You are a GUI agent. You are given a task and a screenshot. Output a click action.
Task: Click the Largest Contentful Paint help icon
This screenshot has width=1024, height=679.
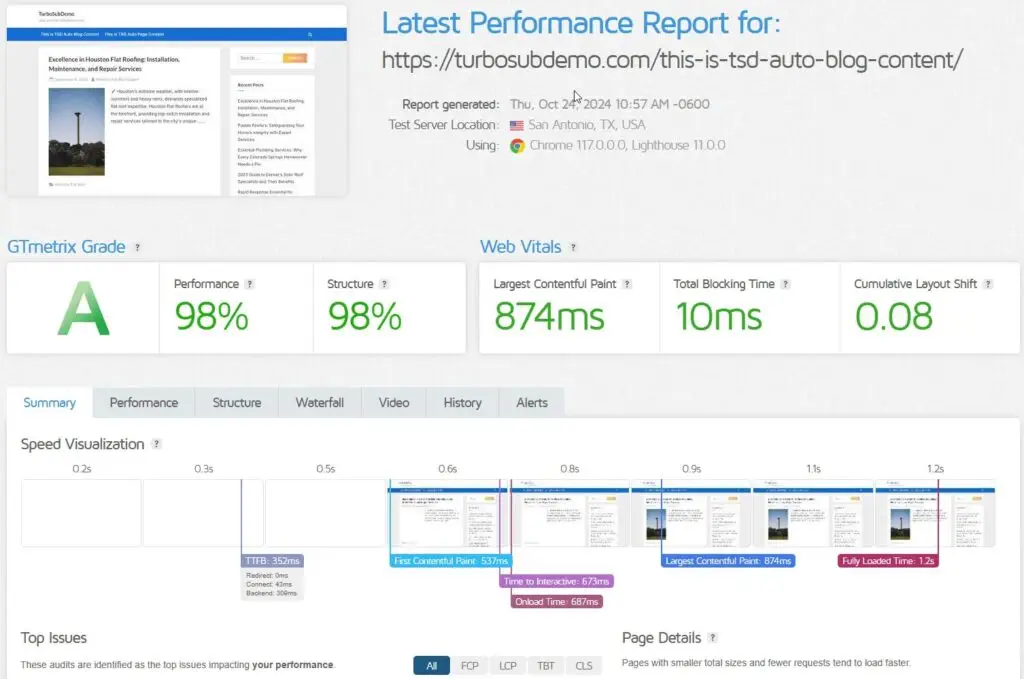pyautogui.click(x=627, y=284)
